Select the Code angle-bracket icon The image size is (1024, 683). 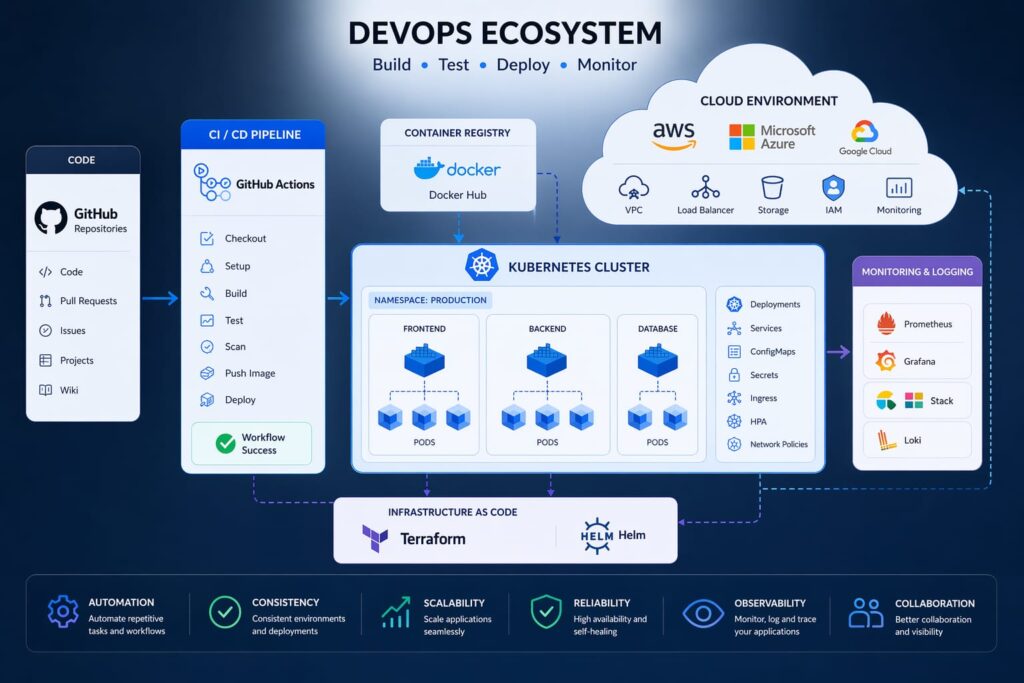click(x=45, y=272)
